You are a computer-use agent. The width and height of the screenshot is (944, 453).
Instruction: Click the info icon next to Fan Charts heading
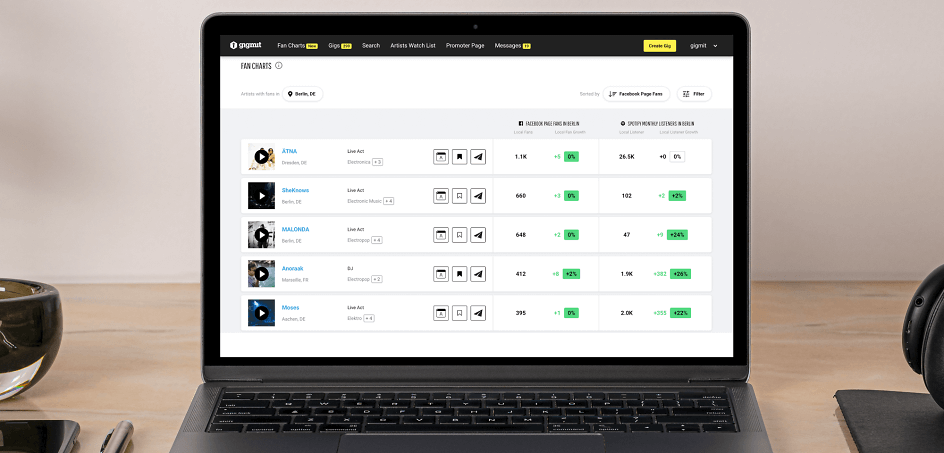pos(279,66)
